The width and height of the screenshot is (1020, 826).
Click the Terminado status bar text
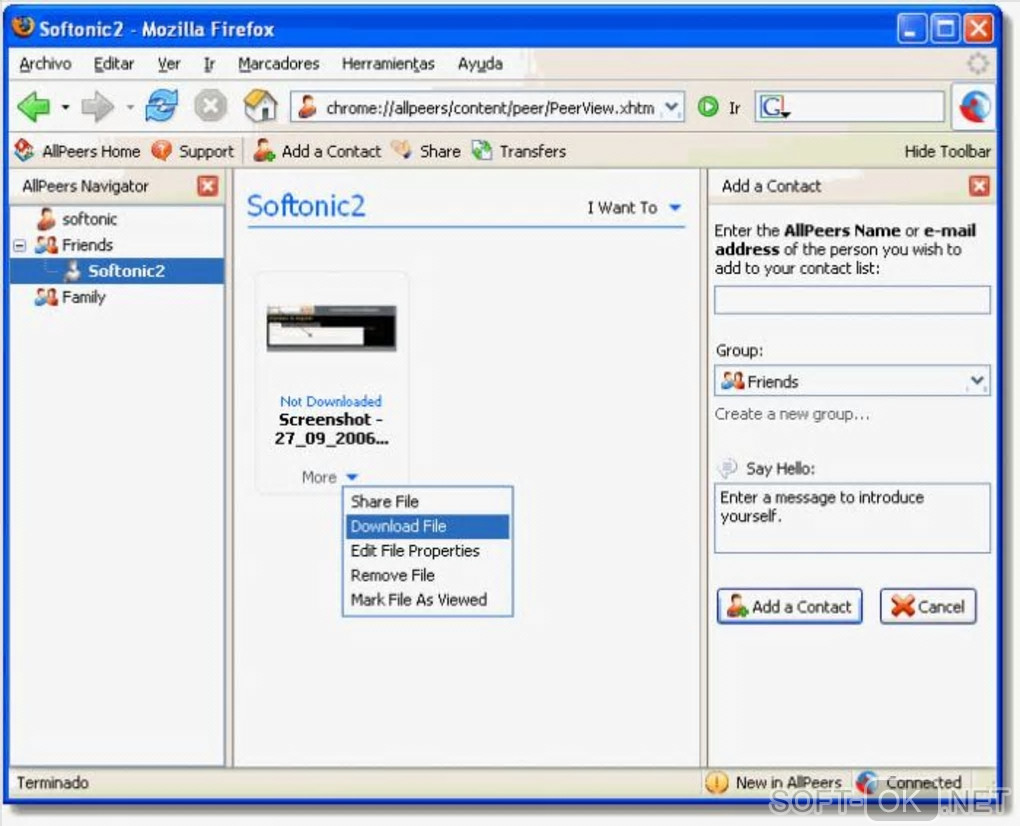[52, 782]
